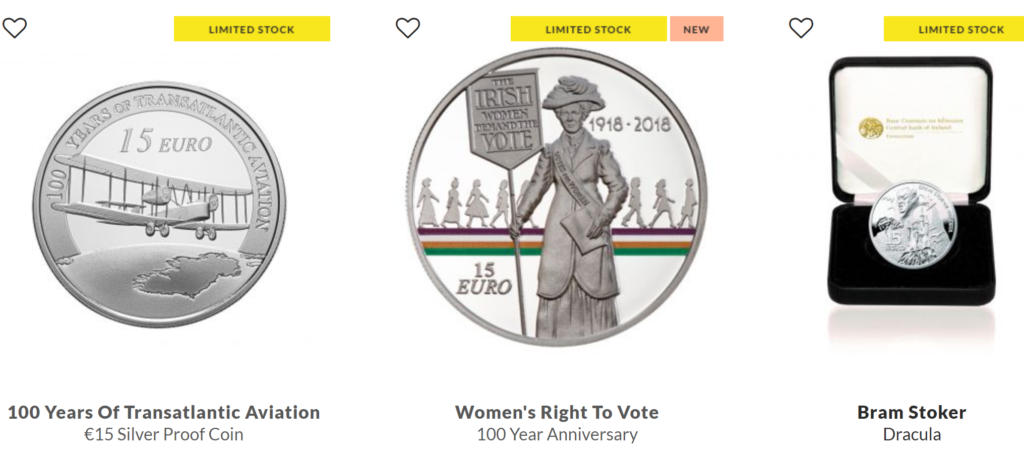Click the '100 Year Anniversary' subtitle

(x=557, y=435)
